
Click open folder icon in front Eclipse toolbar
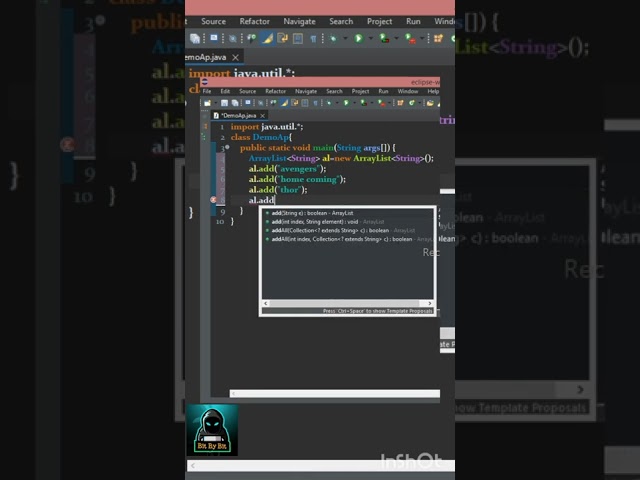430,103
